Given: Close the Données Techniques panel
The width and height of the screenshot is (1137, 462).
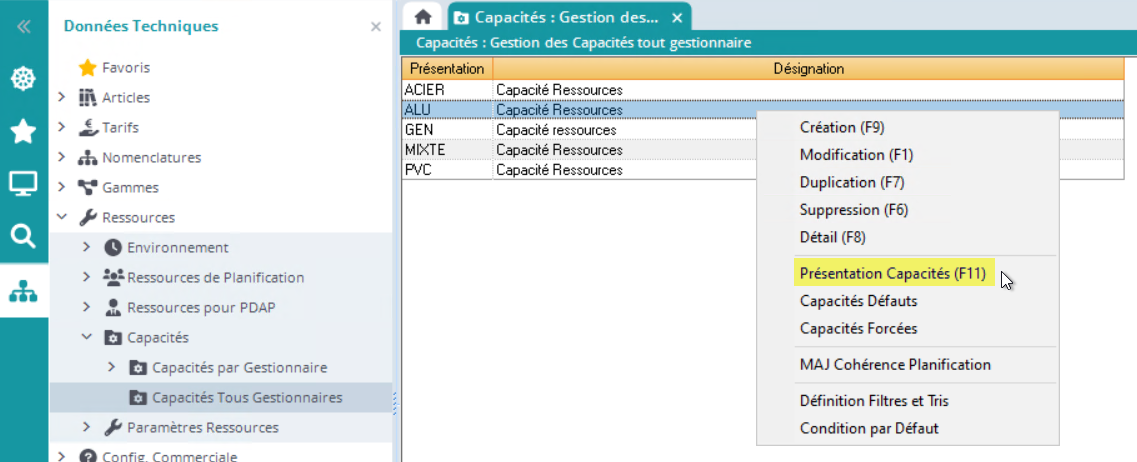Looking at the screenshot, I should pyautogui.click(x=376, y=27).
